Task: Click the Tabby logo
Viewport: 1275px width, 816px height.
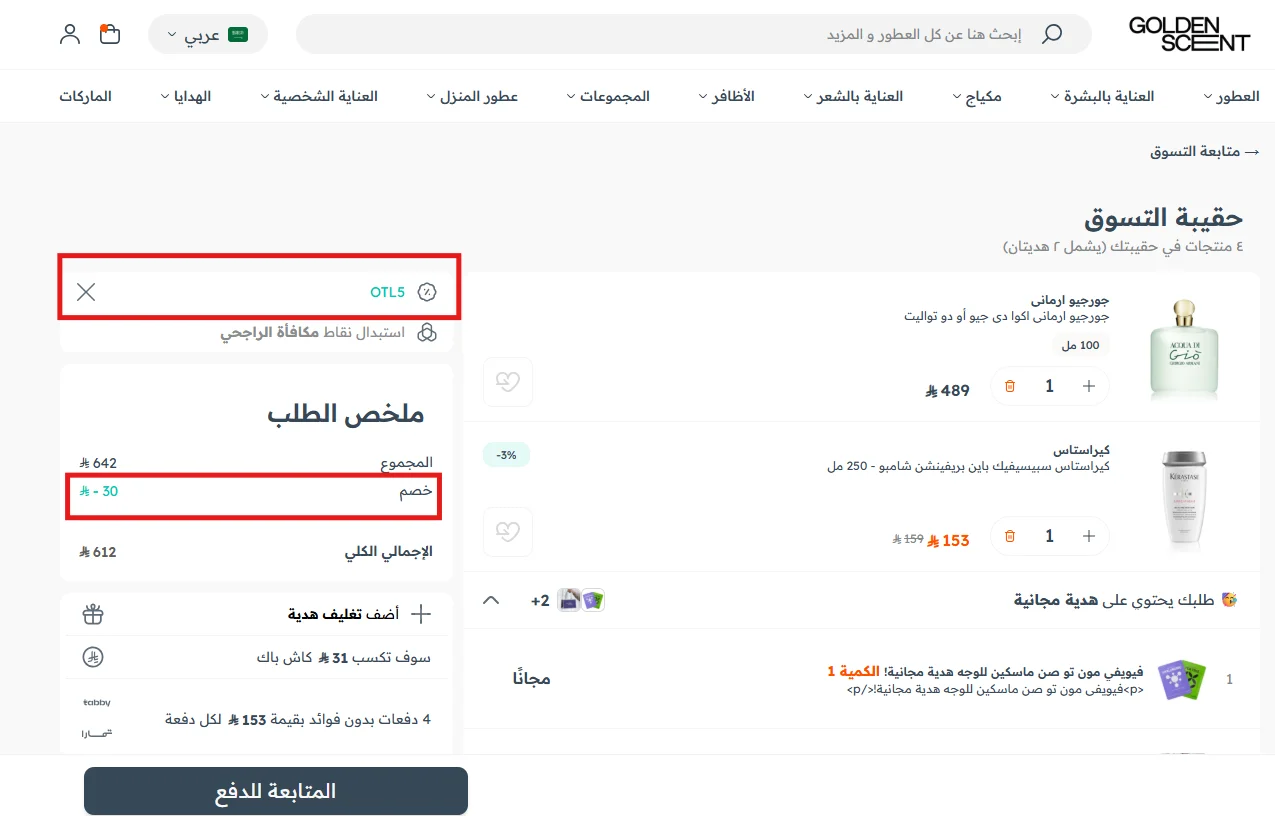Action: point(97,703)
